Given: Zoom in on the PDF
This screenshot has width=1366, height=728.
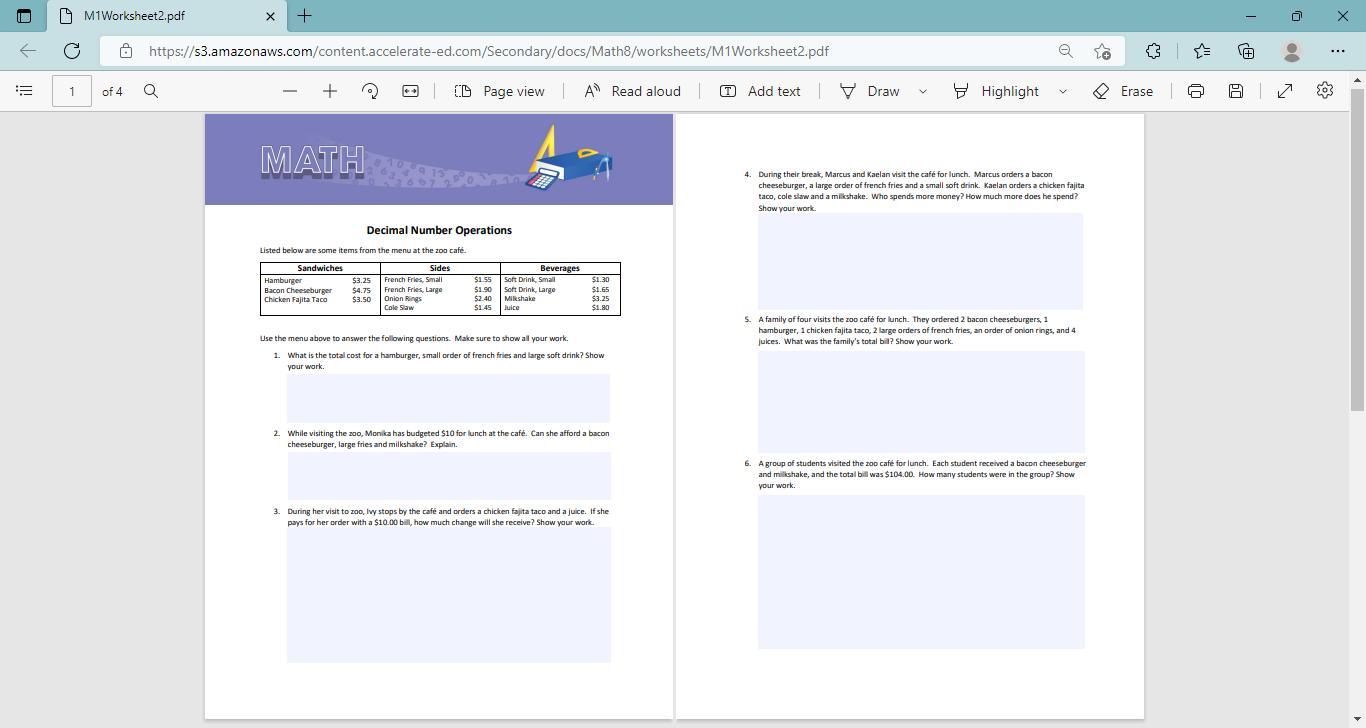Looking at the screenshot, I should pyautogui.click(x=330, y=91).
